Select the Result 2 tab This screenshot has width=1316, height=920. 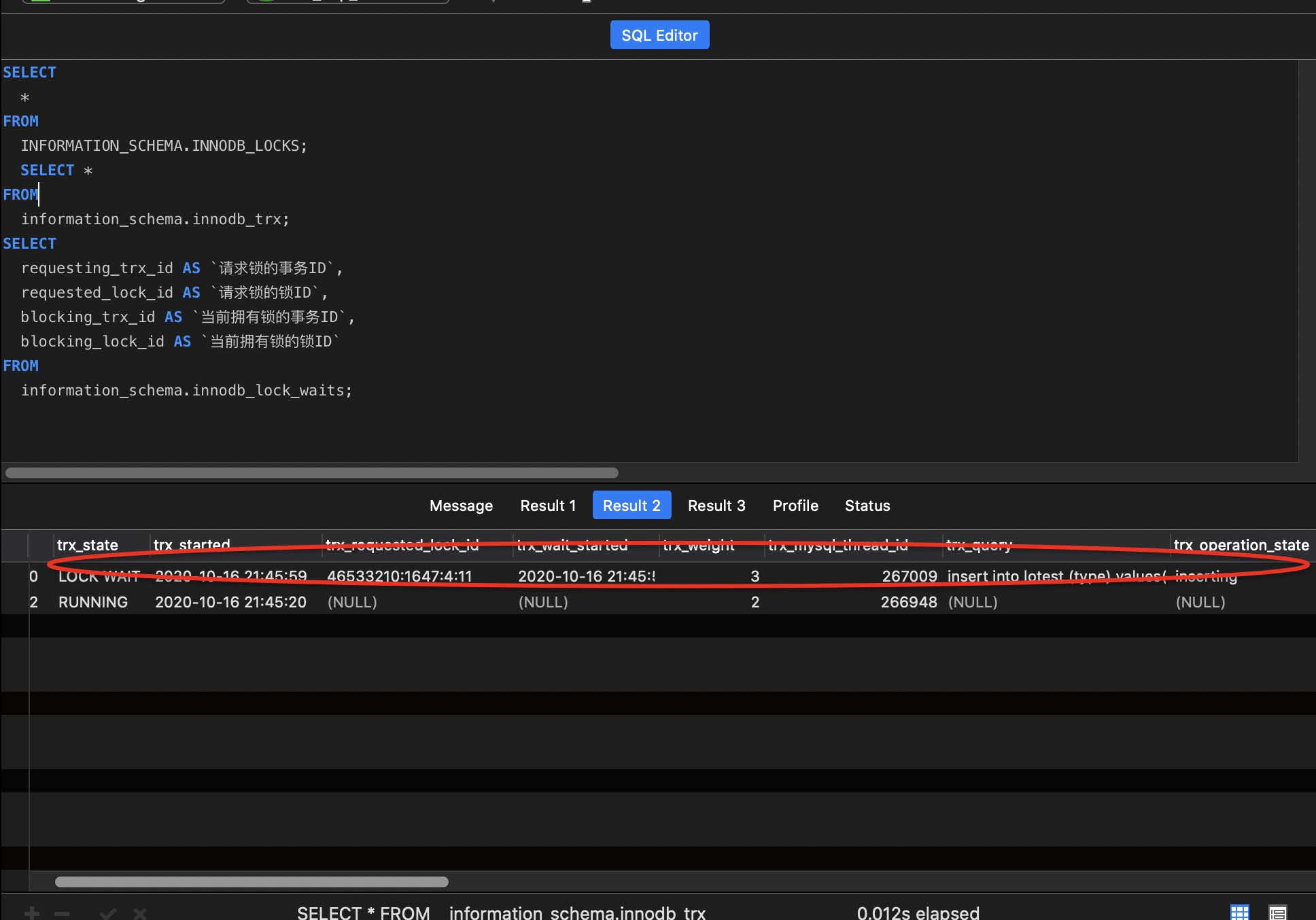tap(631, 506)
